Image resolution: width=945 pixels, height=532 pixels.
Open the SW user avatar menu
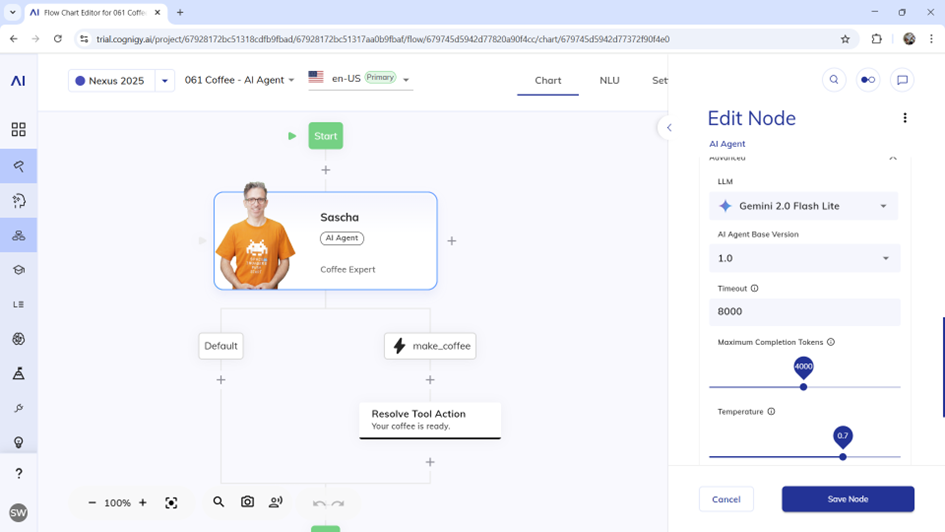pos(18,513)
